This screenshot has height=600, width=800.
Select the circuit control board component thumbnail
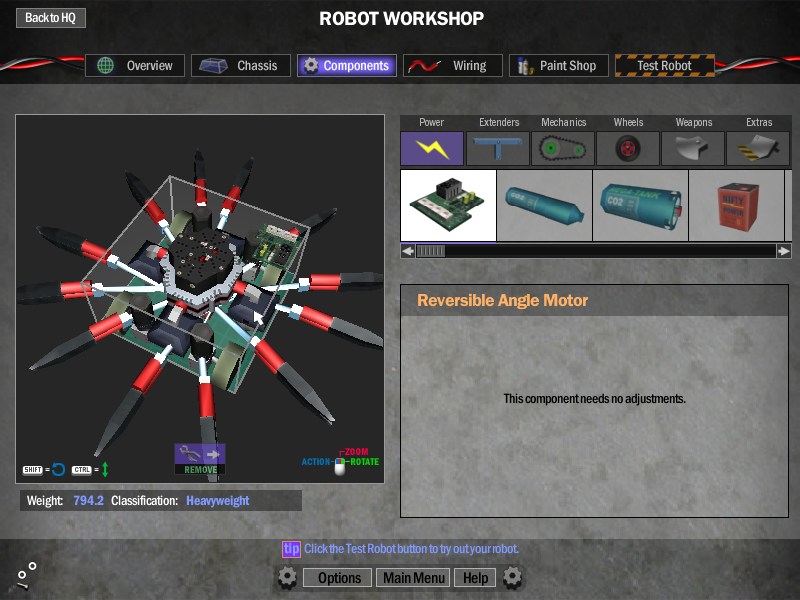tap(448, 205)
